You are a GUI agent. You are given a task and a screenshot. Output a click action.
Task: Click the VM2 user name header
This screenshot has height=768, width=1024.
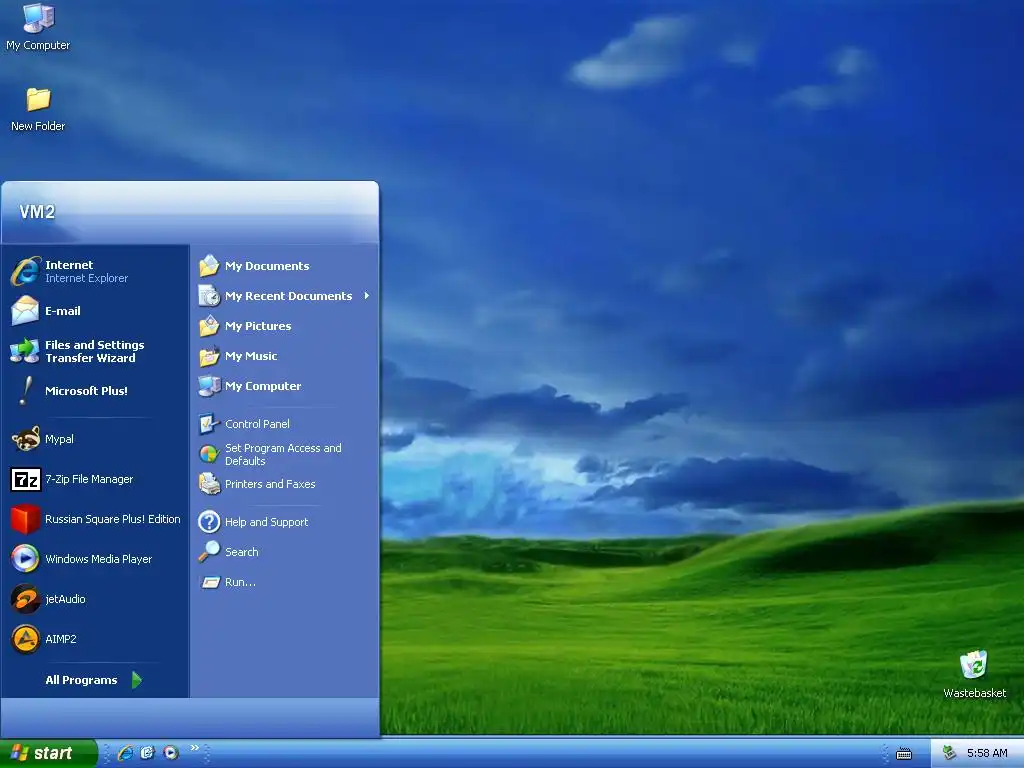(37, 212)
